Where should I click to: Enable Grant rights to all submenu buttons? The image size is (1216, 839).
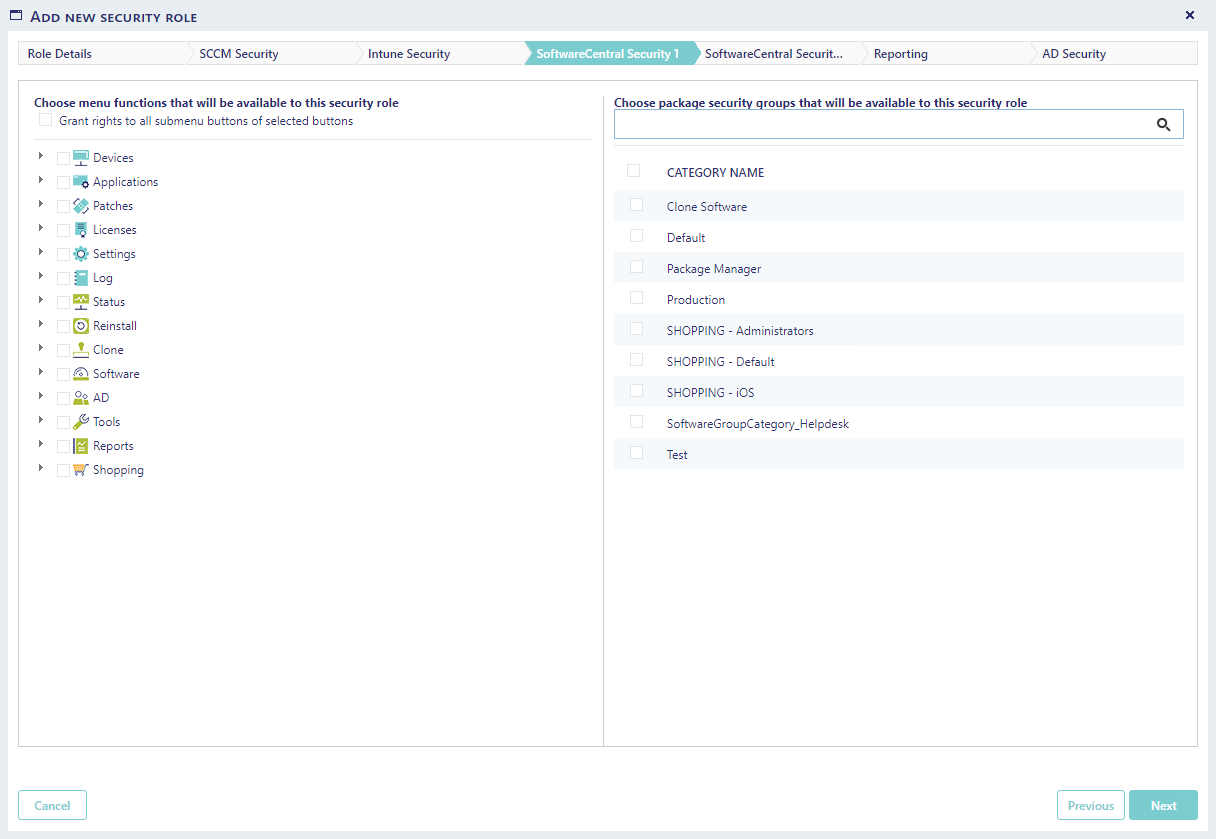(x=45, y=121)
